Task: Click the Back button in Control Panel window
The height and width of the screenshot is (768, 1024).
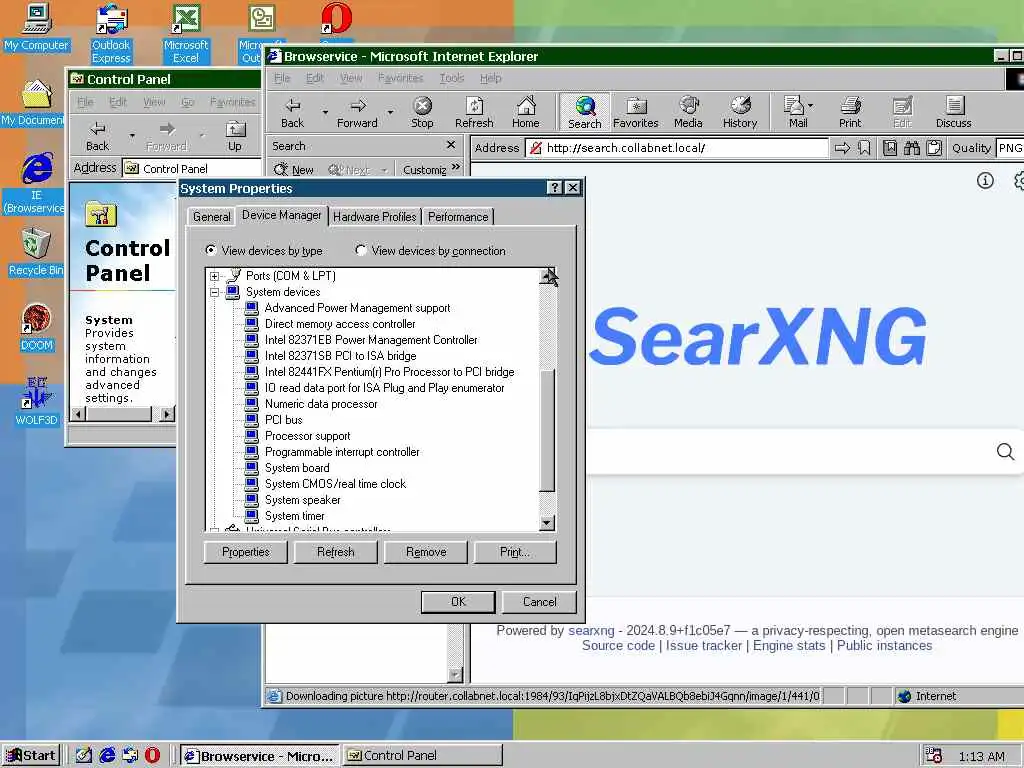Action: tap(97, 136)
